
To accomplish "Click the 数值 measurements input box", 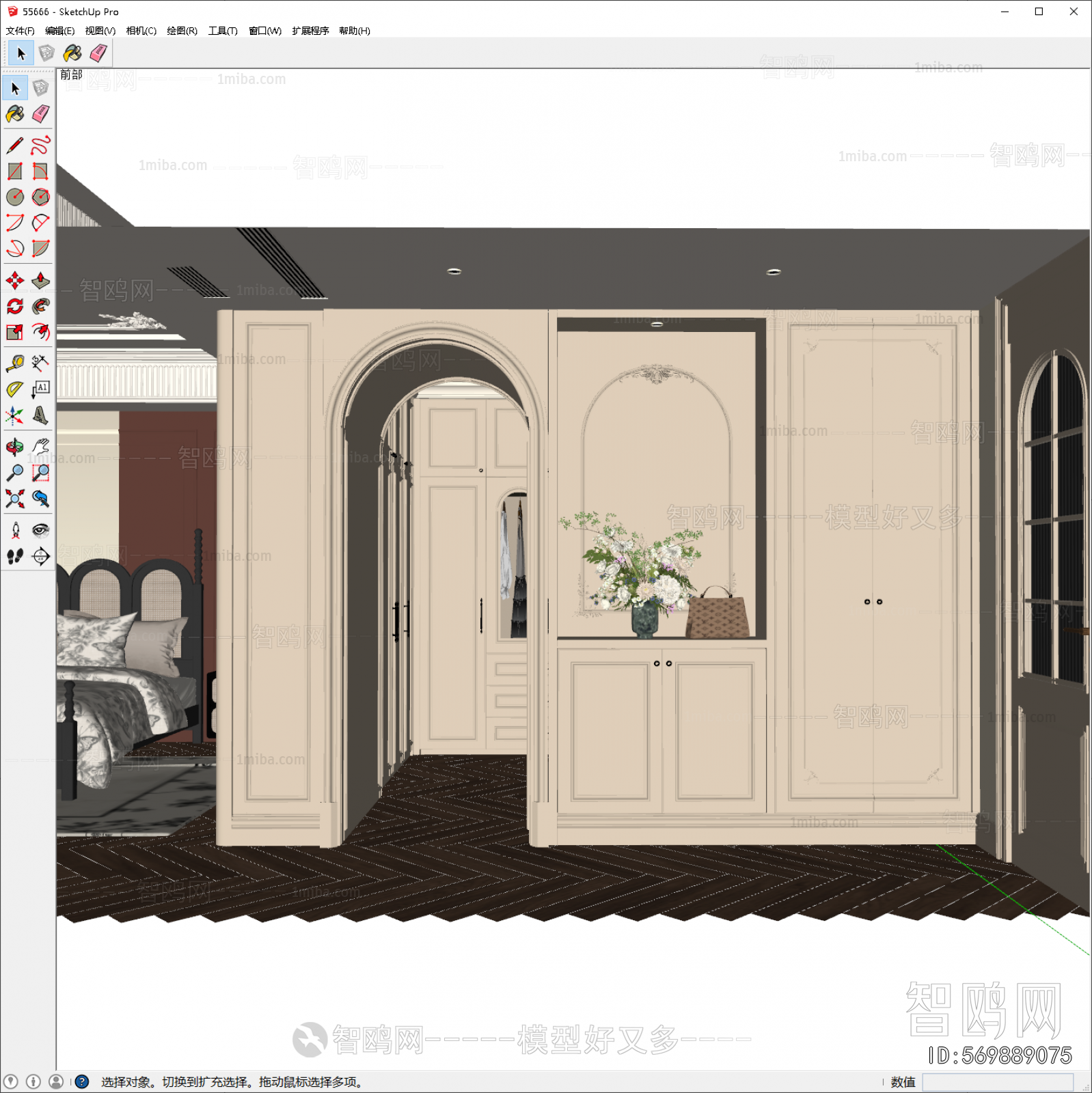I will coord(998,1082).
